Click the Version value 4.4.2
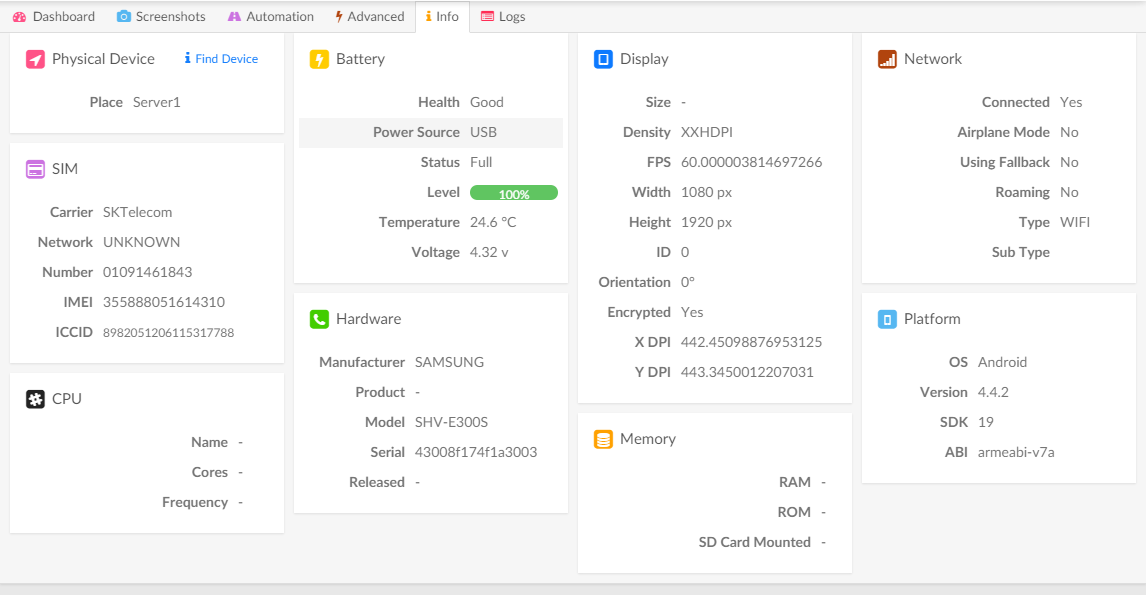This screenshot has width=1146, height=595. point(993,393)
